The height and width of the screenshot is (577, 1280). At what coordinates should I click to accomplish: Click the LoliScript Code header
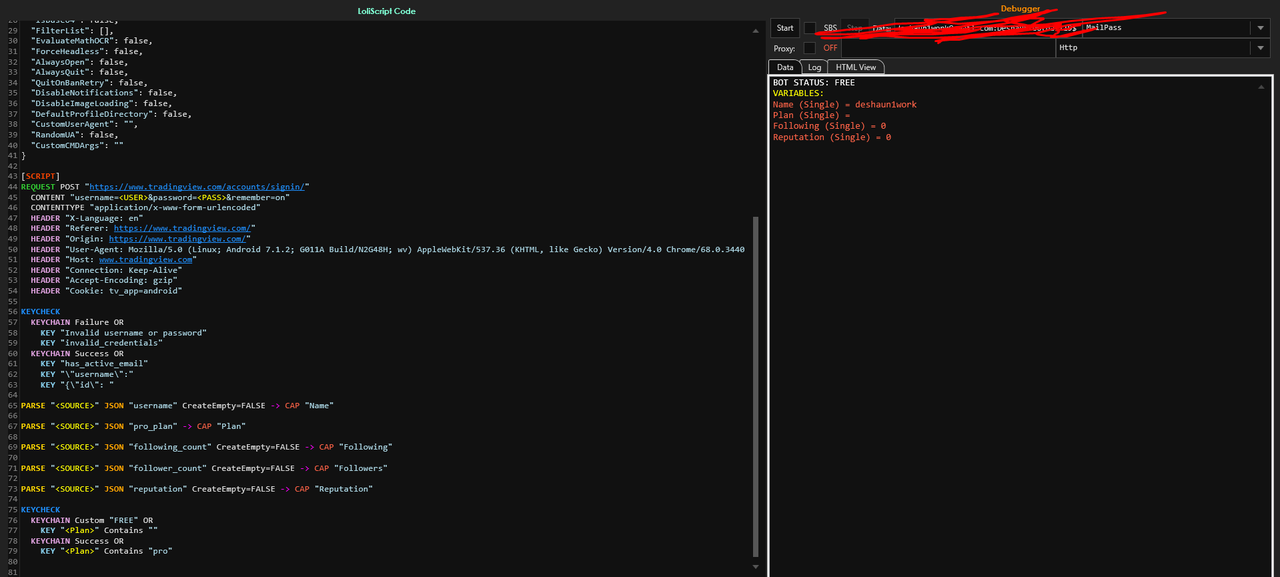386,11
